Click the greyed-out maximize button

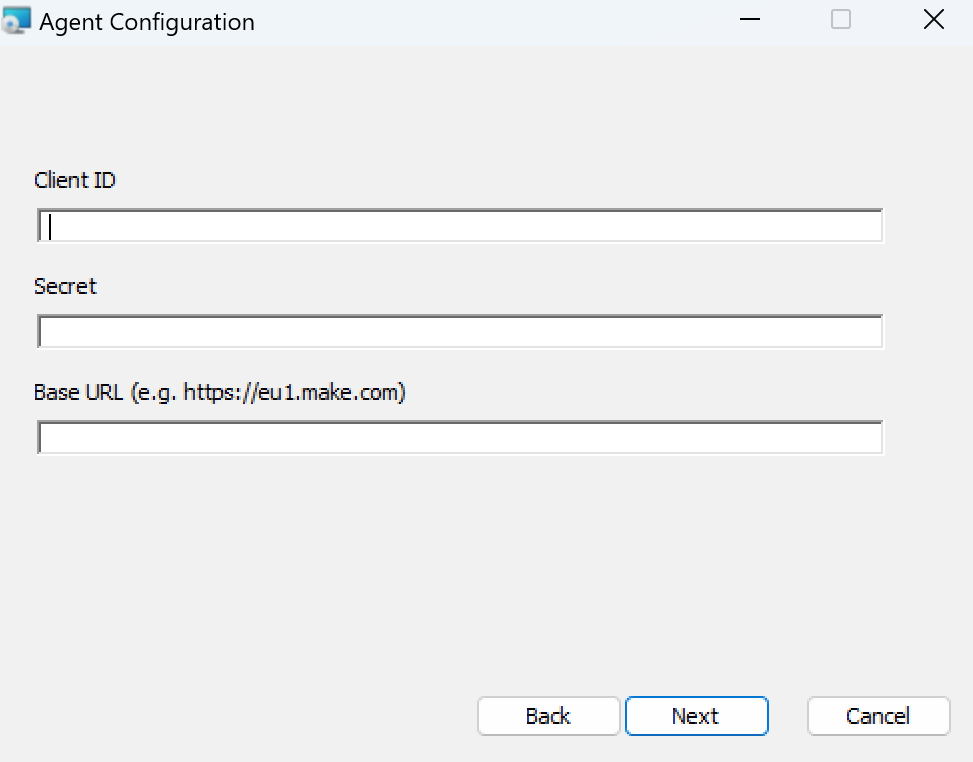841,19
